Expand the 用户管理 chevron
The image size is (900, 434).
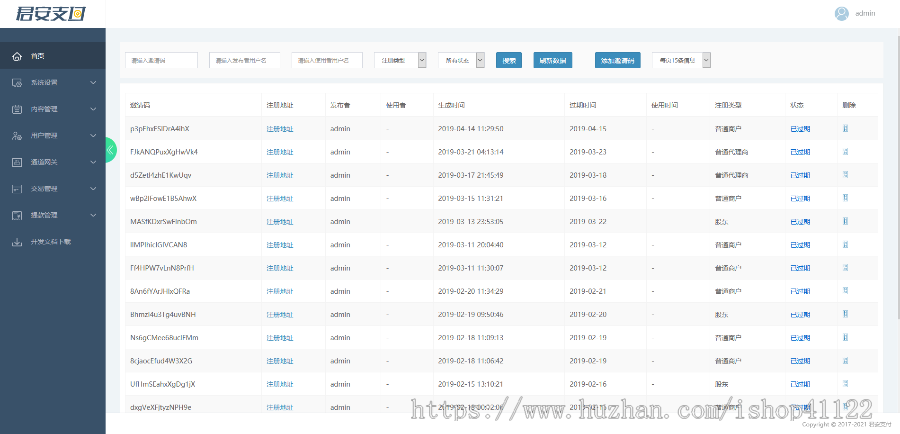(94, 135)
